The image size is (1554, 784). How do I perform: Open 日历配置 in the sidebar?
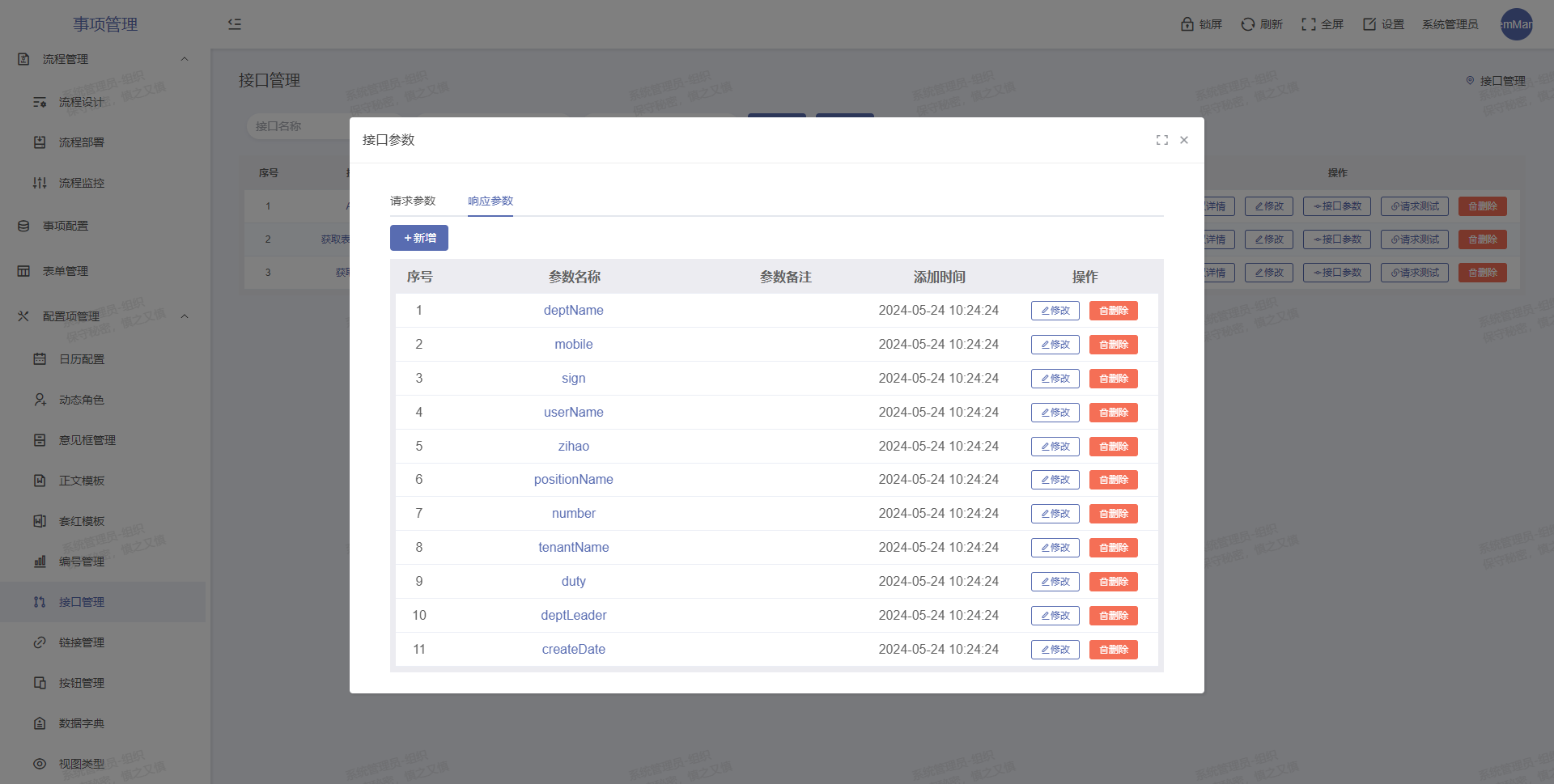(82, 359)
